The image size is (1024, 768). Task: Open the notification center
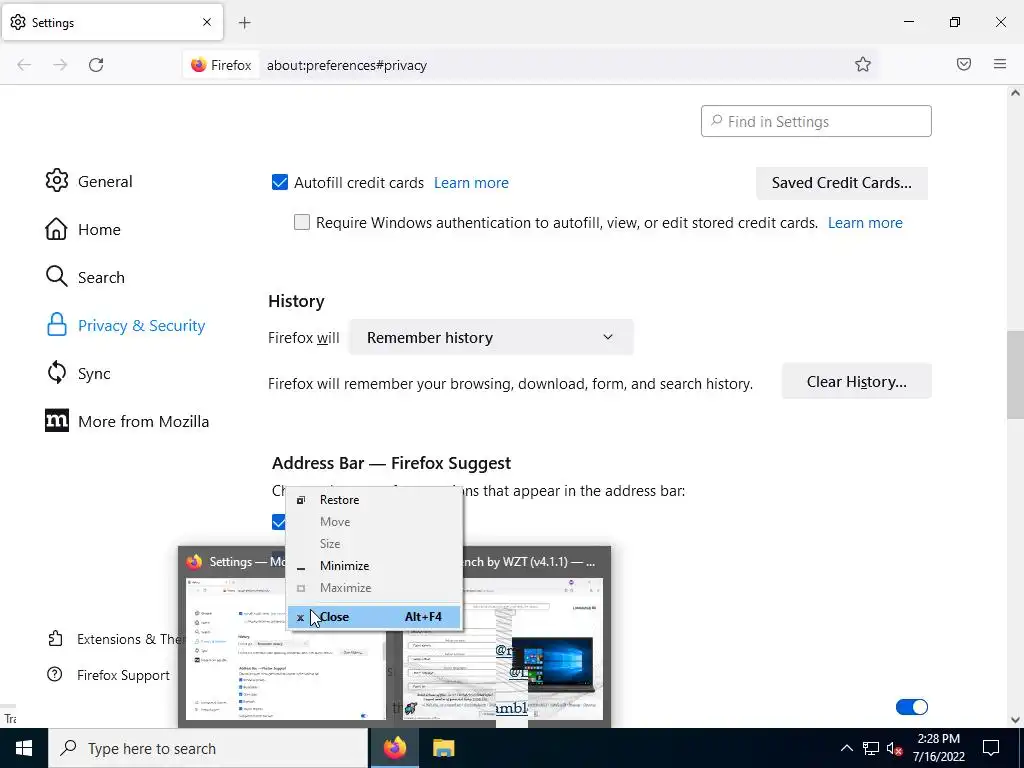pos(991,748)
